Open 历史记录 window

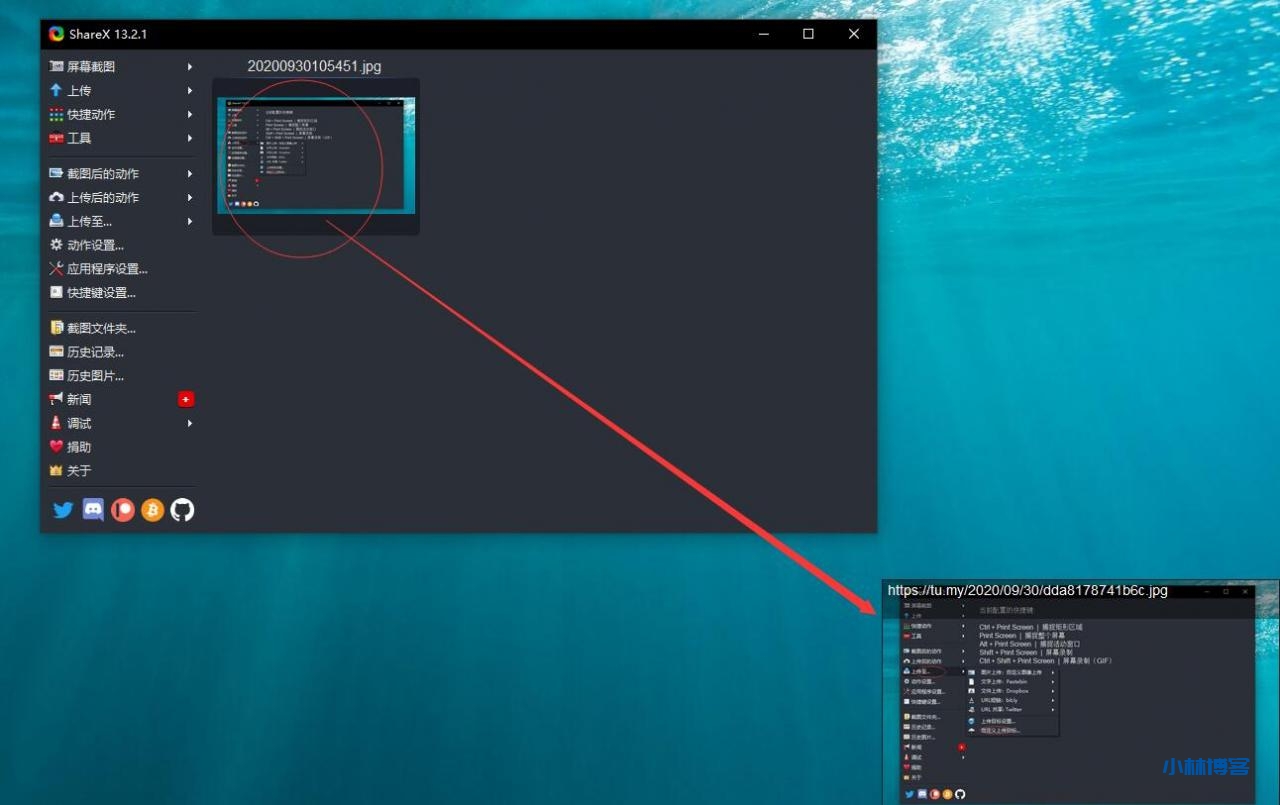[x=95, y=352]
